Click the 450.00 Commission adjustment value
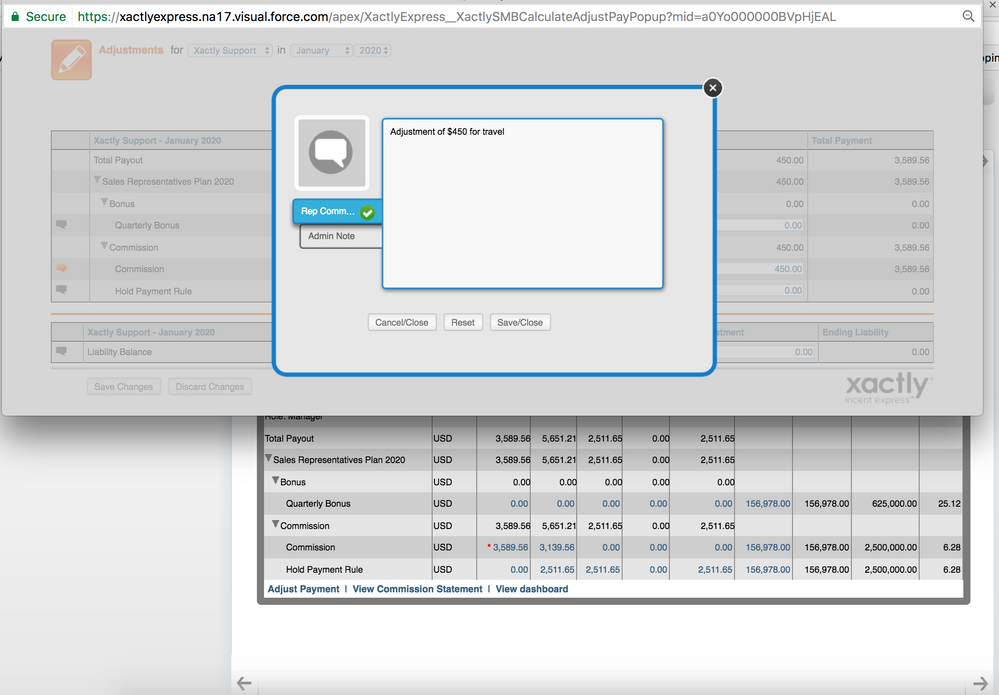This screenshot has width=999, height=695. pos(788,269)
